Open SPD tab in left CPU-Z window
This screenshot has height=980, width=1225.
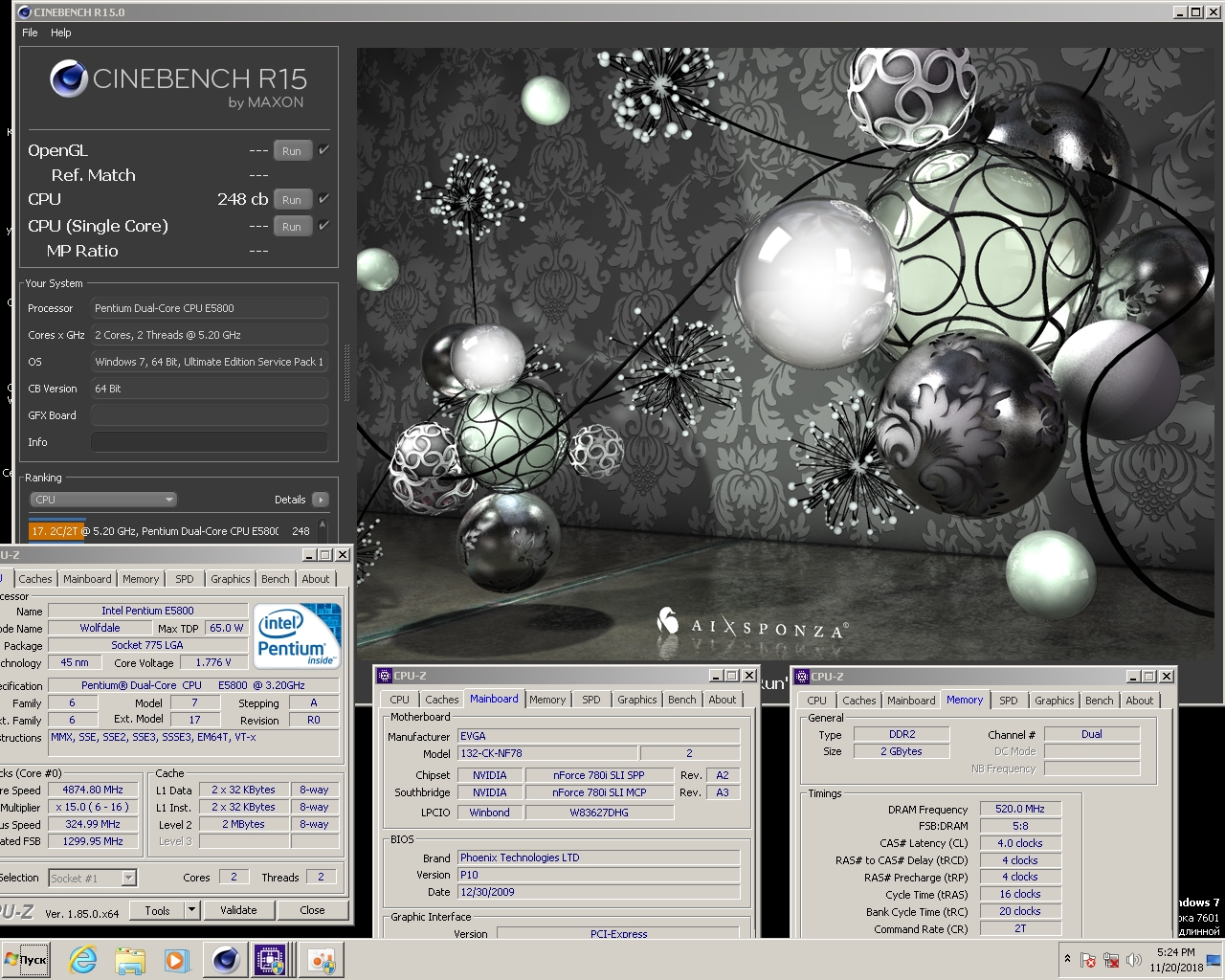click(185, 579)
